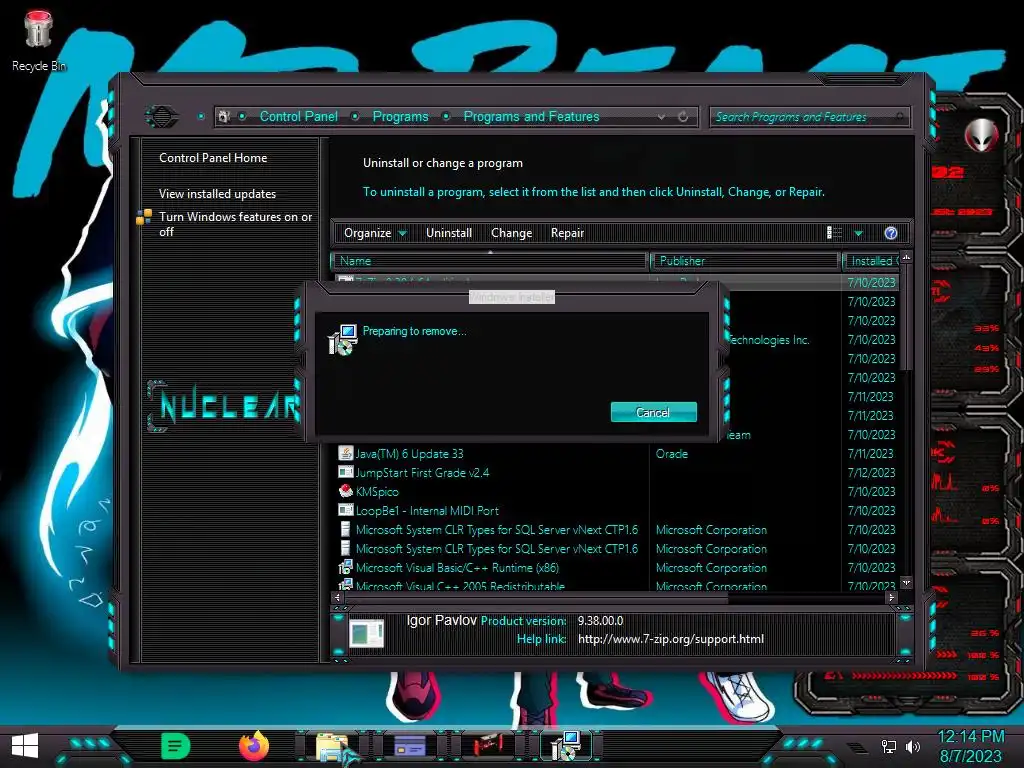Click Oracle publisher cell
1024x768 pixels.
(671, 454)
